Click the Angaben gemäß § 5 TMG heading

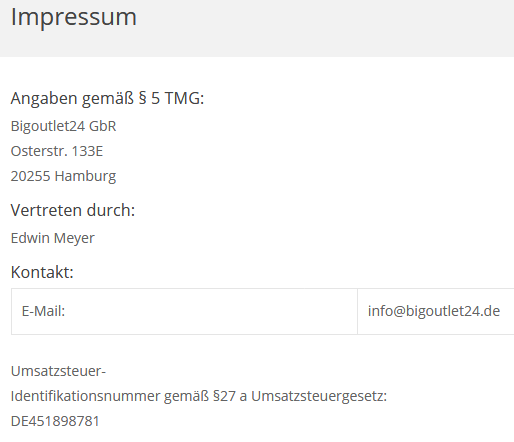(107, 98)
